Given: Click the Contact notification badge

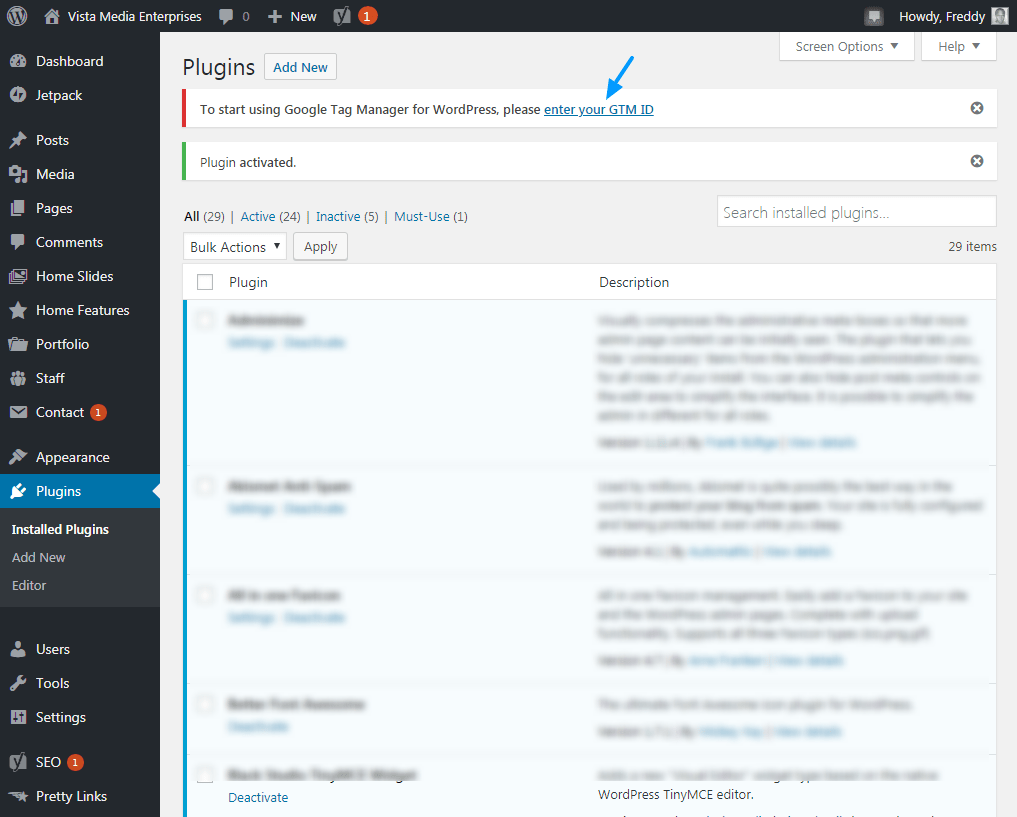Looking at the screenshot, I should 98,412.
